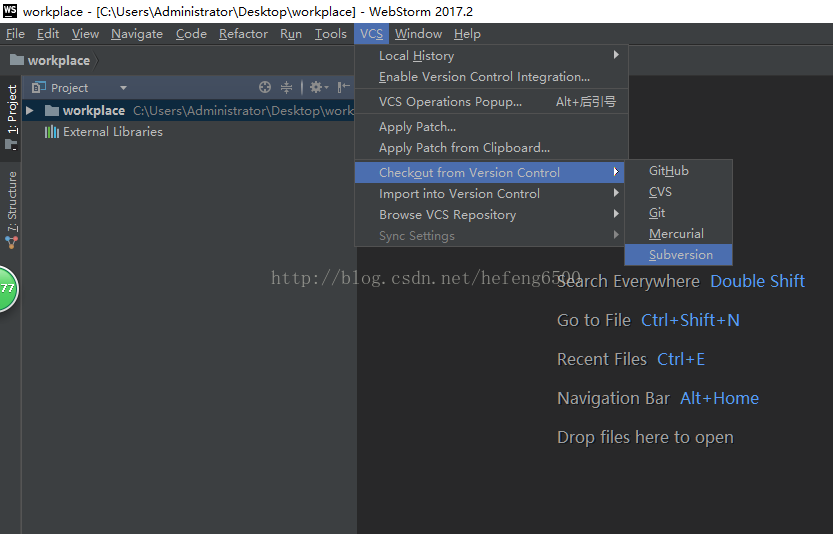This screenshot has width=833, height=534.
Task: Open the View menu
Action: 86,33
